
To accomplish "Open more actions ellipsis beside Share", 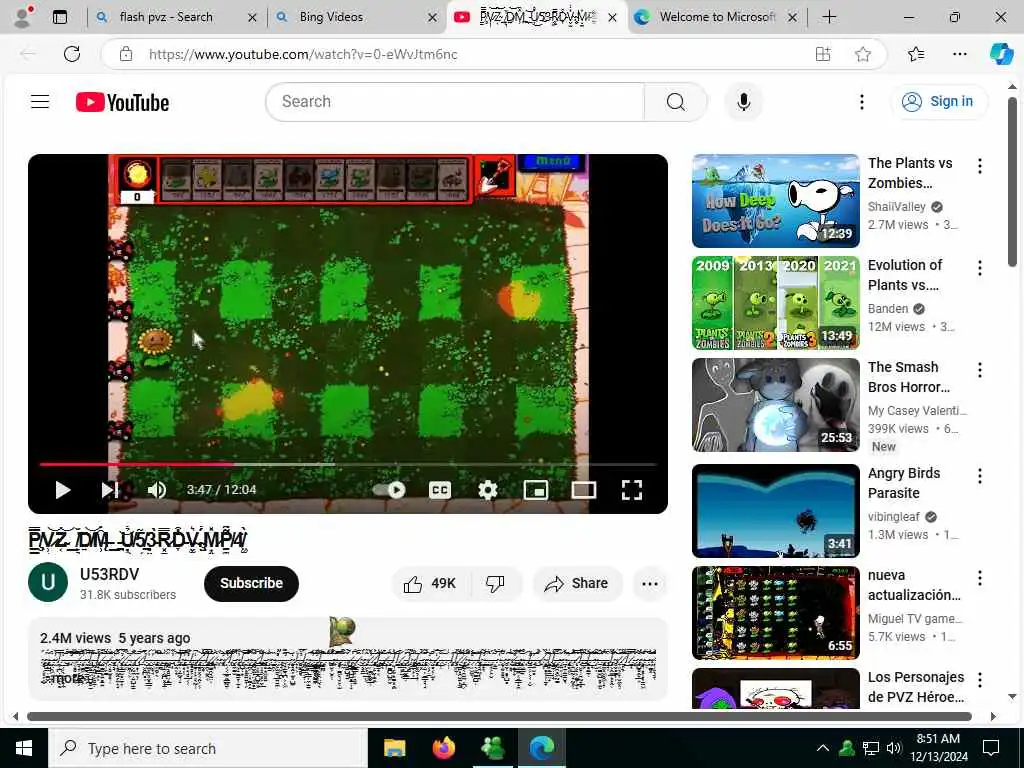I will tap(650, 584).
